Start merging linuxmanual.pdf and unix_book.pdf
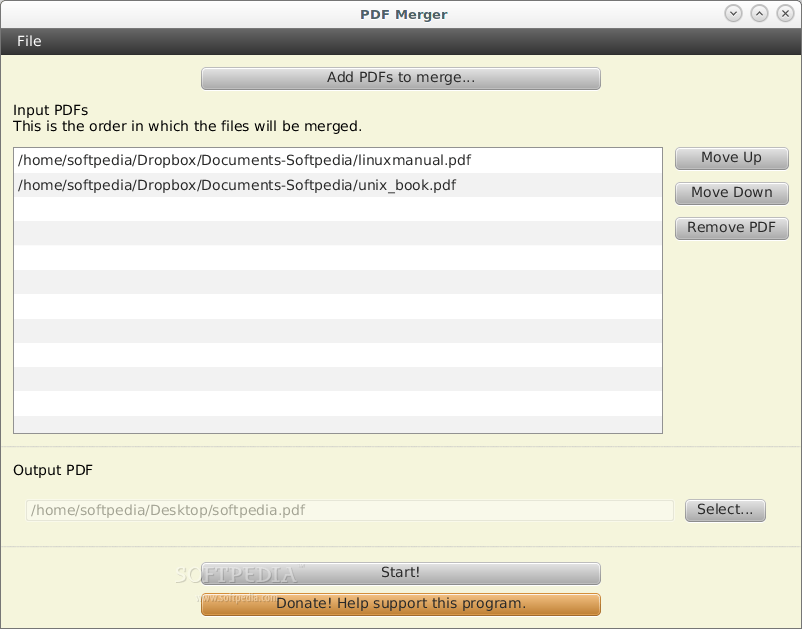Viewport: 802px width, 629px height. click(400, 572)
